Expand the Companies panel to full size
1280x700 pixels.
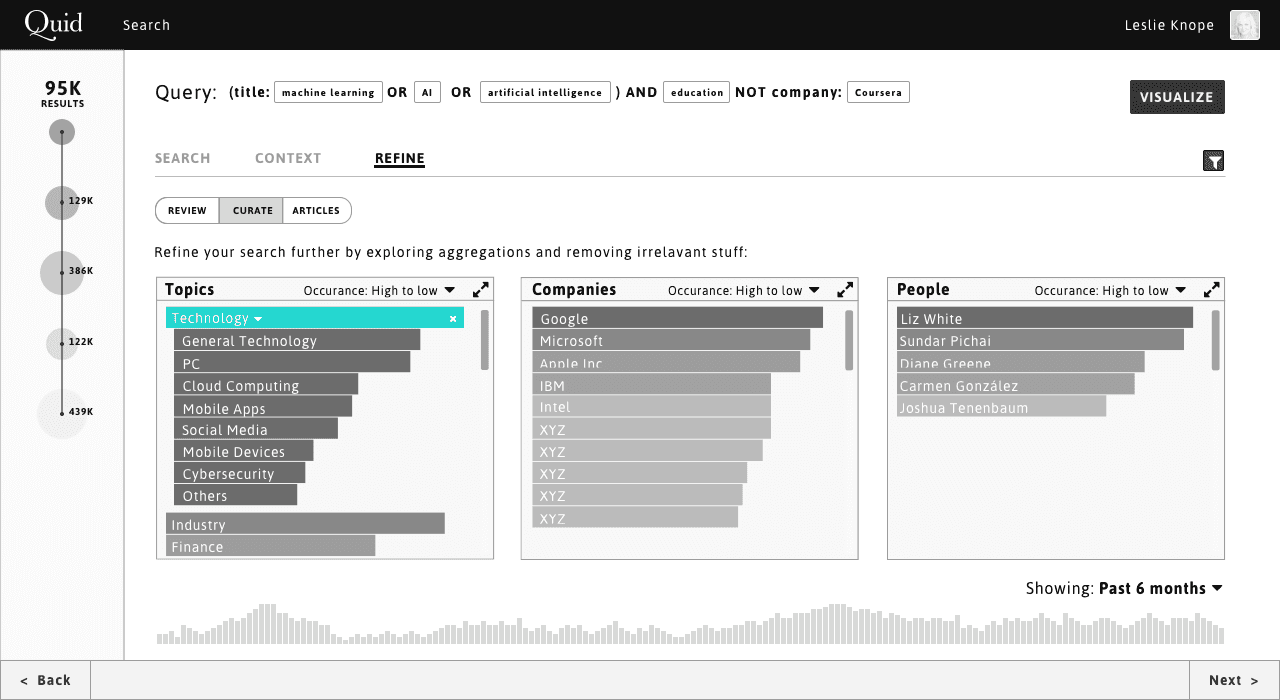(x=845, y=290)
